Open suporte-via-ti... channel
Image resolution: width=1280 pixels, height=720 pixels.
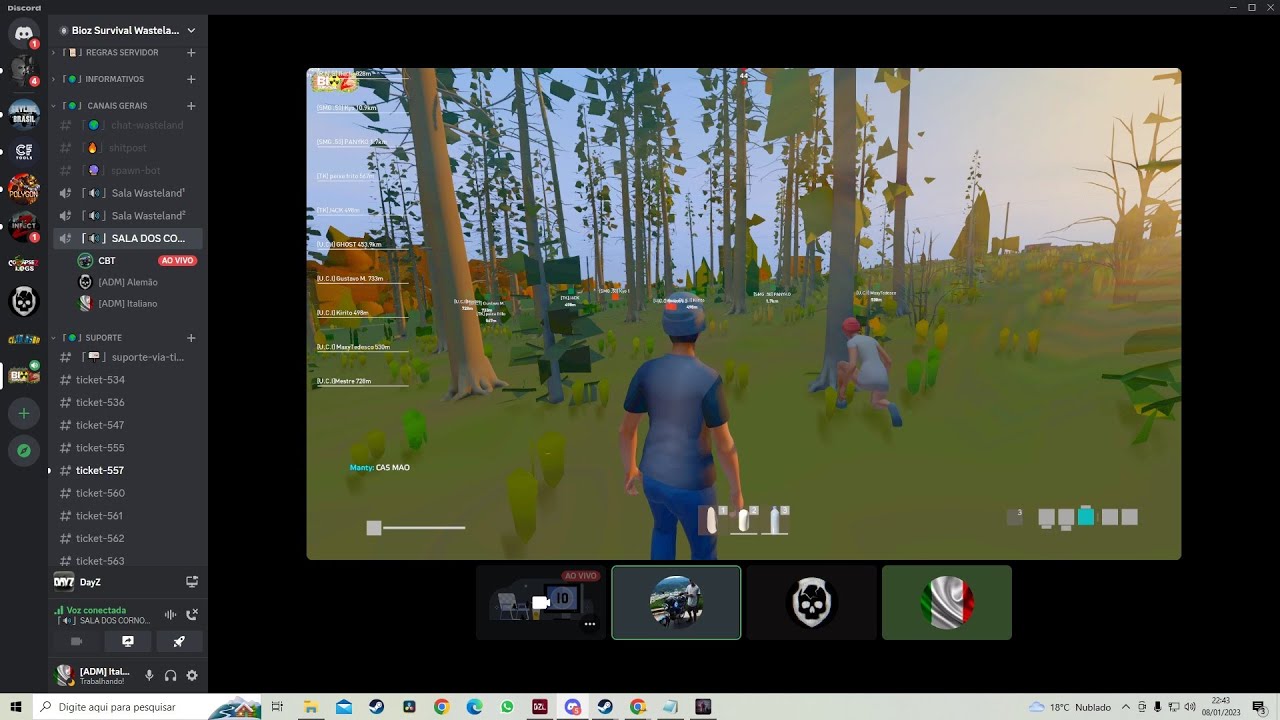pos(128,357)
